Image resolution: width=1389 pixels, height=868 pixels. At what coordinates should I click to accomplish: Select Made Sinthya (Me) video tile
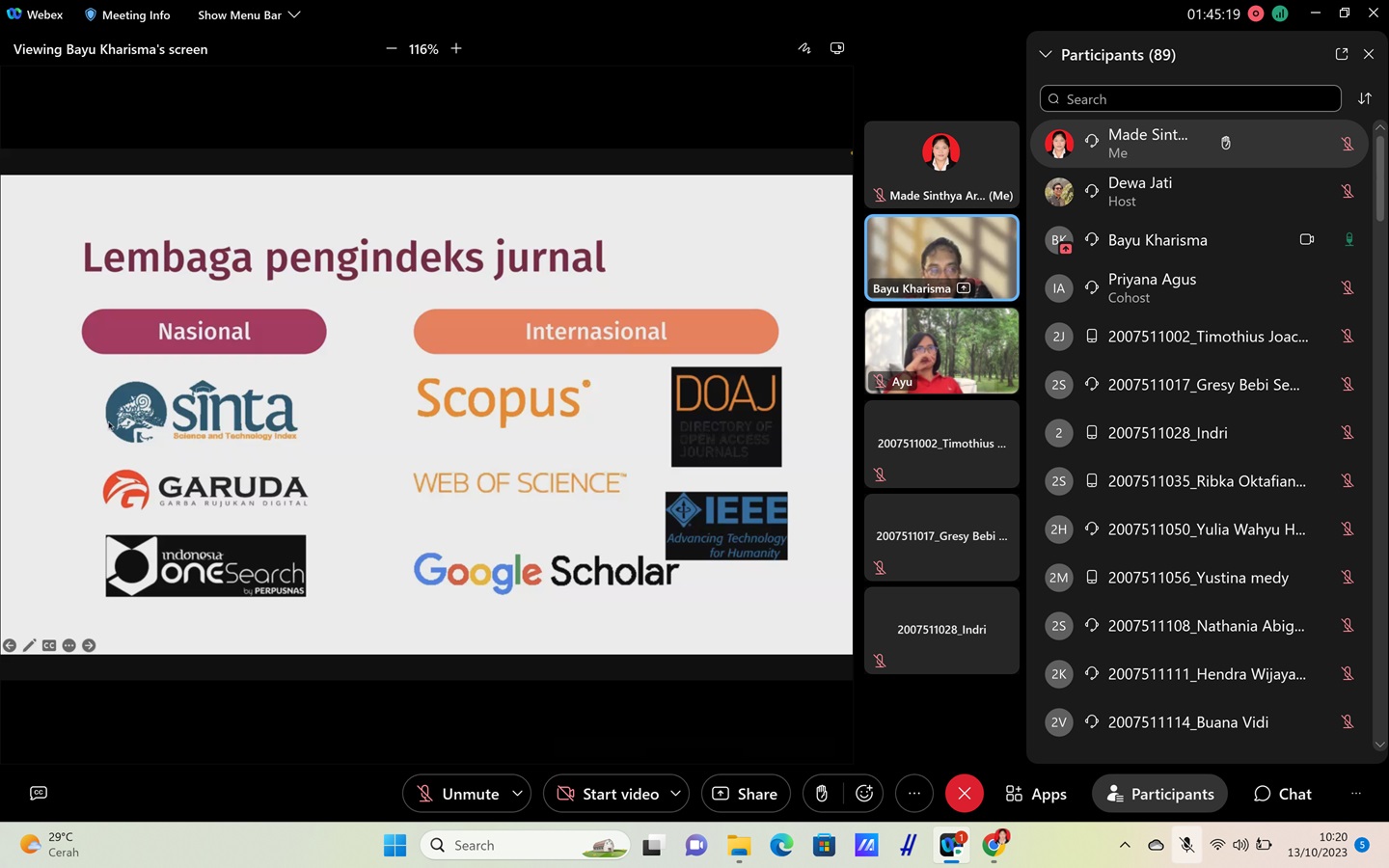point(941,164)
